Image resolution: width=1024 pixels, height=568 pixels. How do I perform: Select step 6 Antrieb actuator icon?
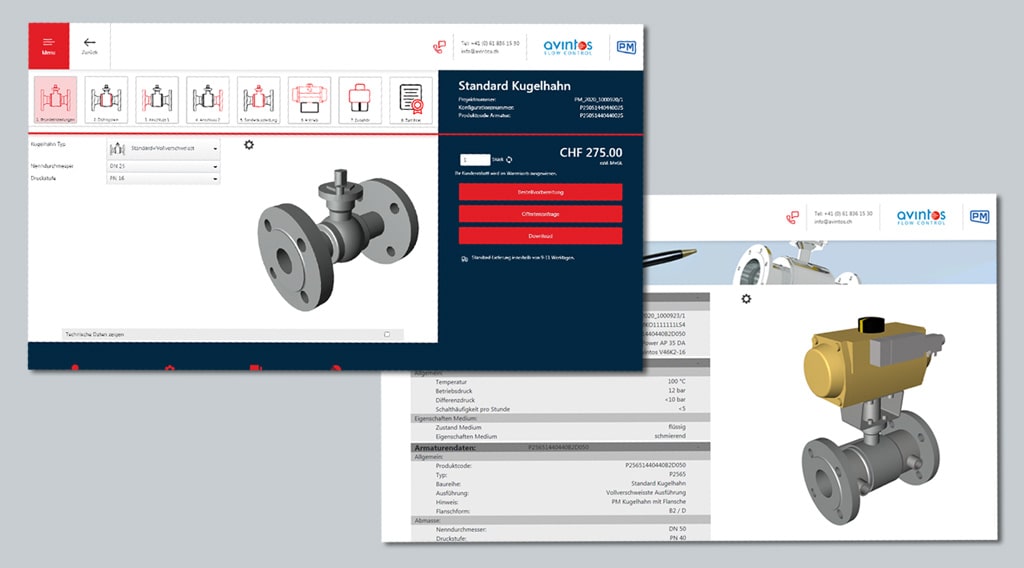pos(309,100)
